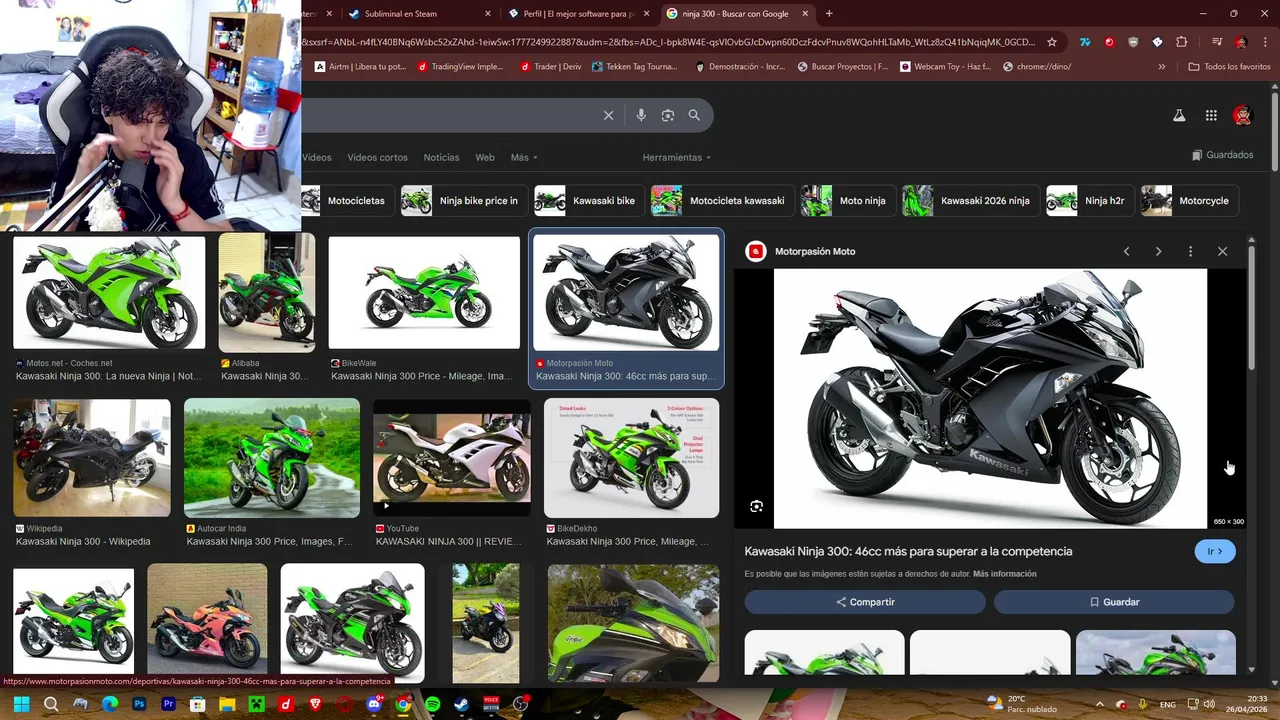Open the new tab plus button
Screen dimensions: 1280x720
click(829, 14)
